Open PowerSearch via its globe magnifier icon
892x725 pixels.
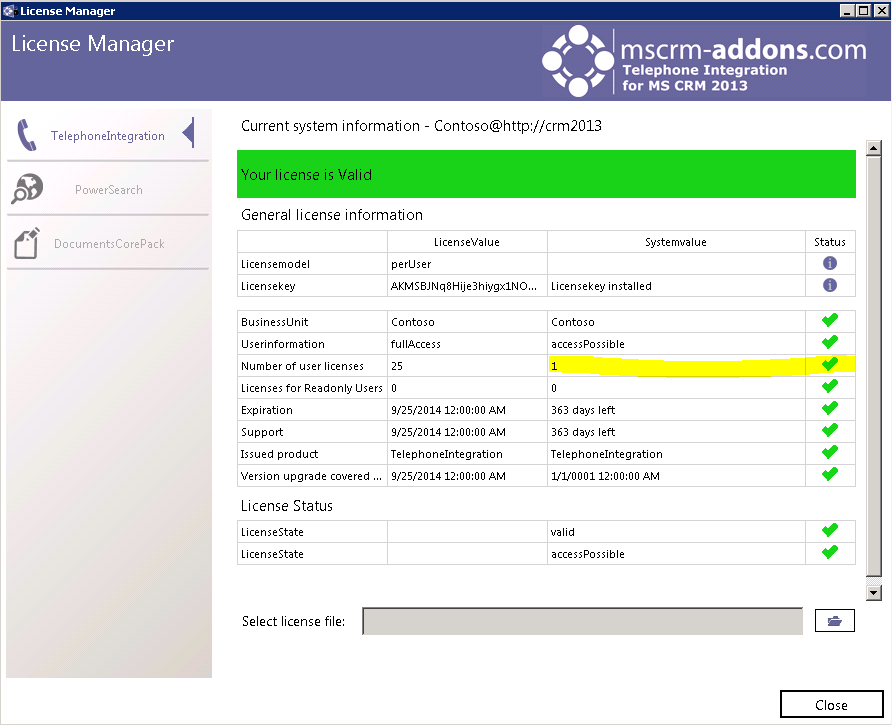coord(27,188)
